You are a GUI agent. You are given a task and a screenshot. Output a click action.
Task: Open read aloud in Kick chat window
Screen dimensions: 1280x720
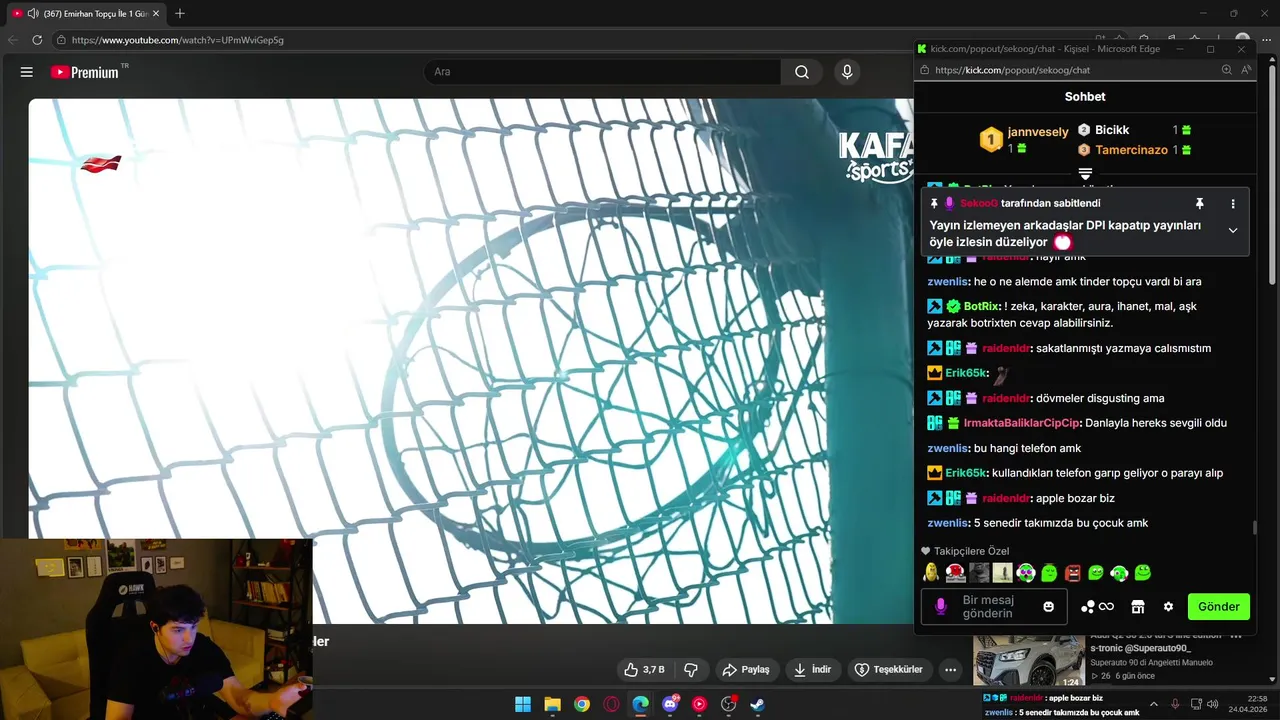(1246, 70)
